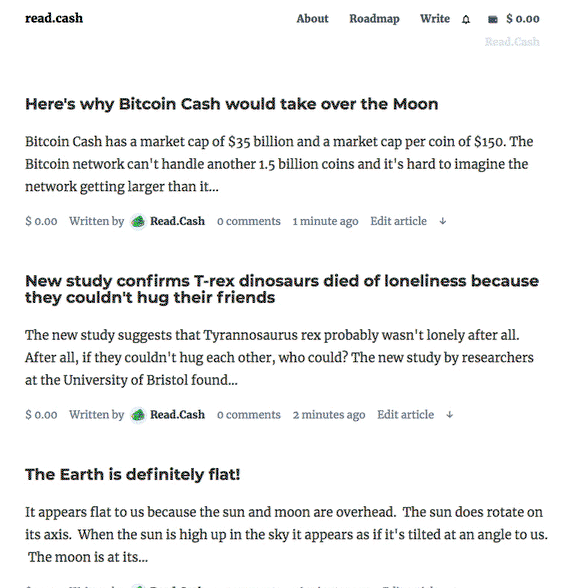Image resolution: width=564 pixels, height=588 pixels.
Task: Click Read.Cash avatar under T-rex article
Action: click(138, 415)
